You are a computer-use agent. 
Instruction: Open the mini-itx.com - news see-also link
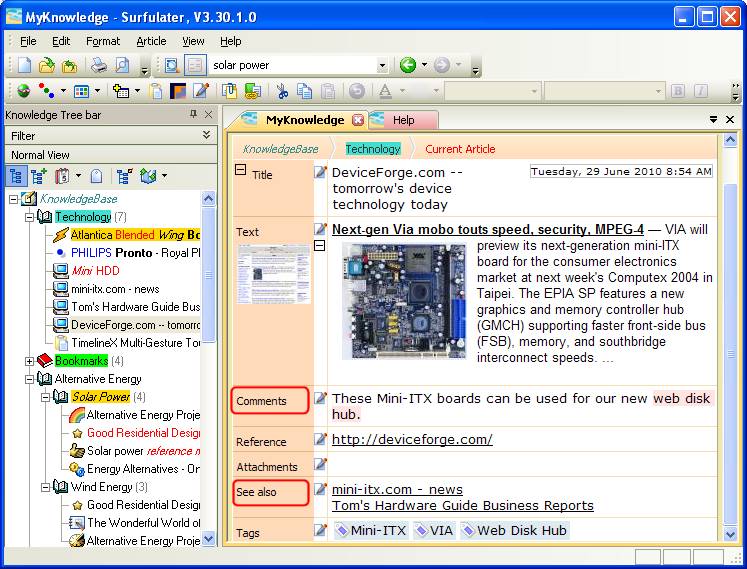coord(397,489)
